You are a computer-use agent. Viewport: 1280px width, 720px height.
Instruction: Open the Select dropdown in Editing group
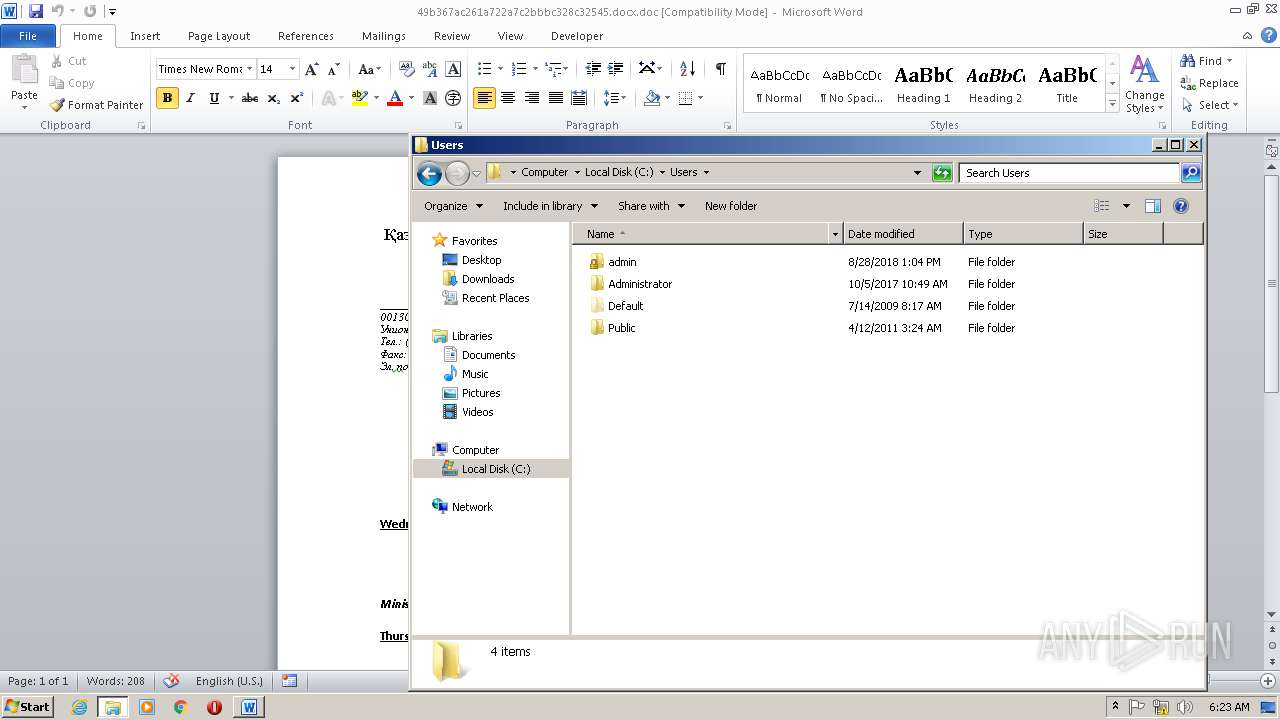pos(1210,105)
